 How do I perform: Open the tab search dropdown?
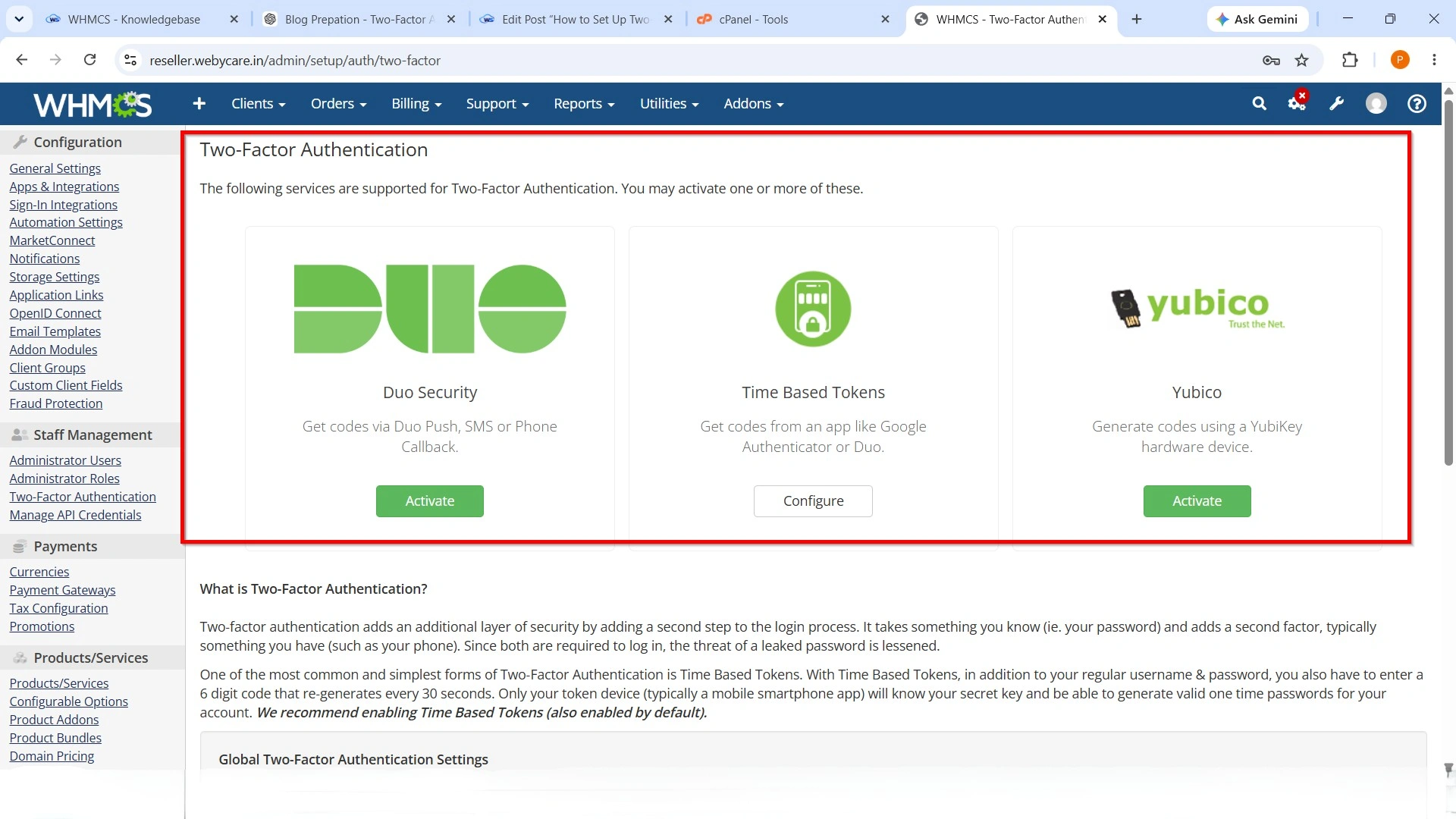click(19, 19)
